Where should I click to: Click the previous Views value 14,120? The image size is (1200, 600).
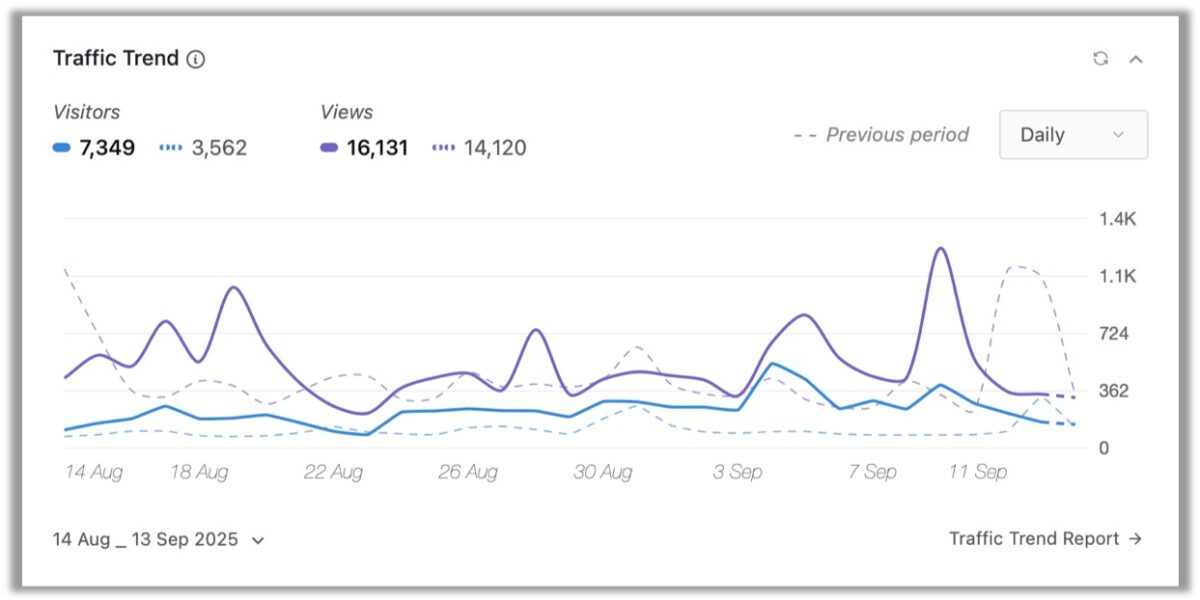[495, 149]
